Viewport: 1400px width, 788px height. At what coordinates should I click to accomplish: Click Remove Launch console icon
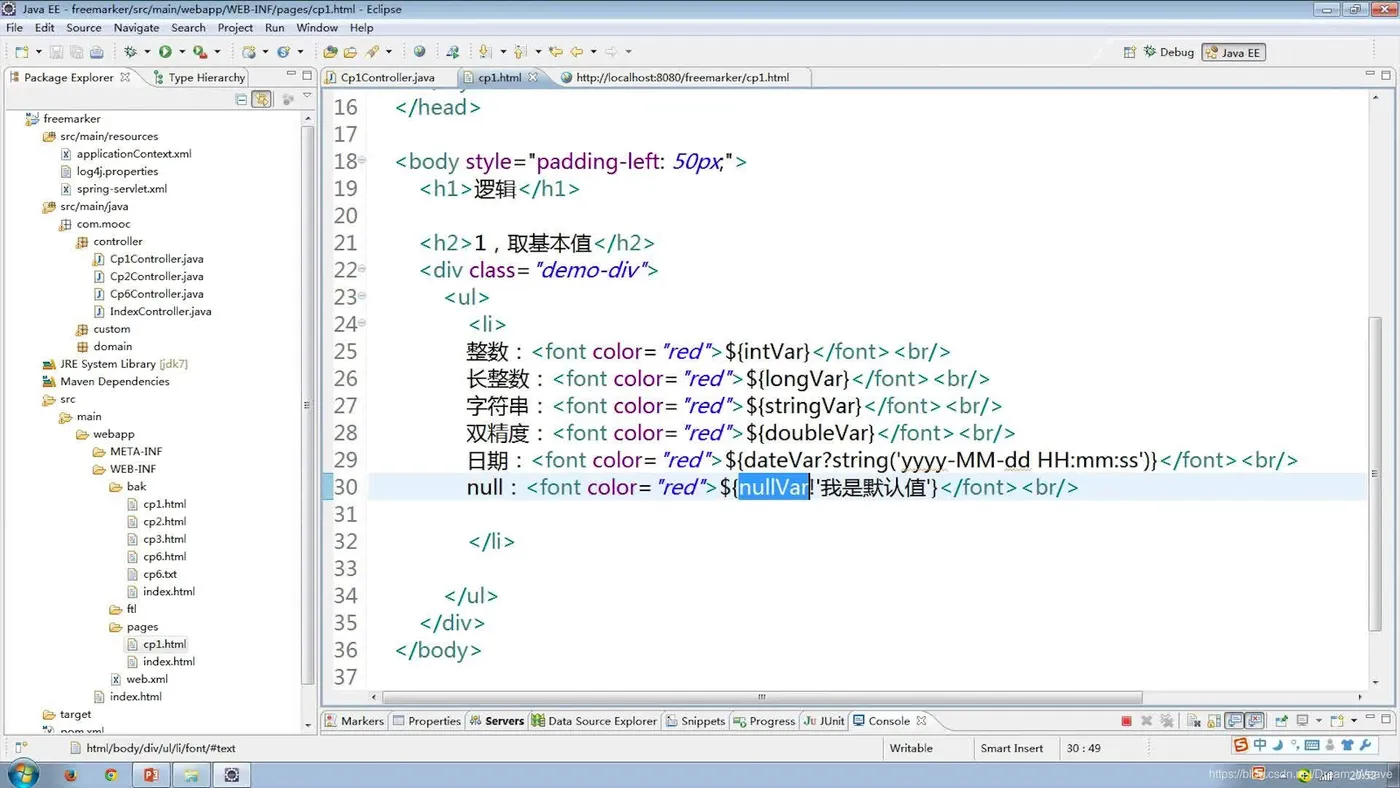pos(1147,720)
